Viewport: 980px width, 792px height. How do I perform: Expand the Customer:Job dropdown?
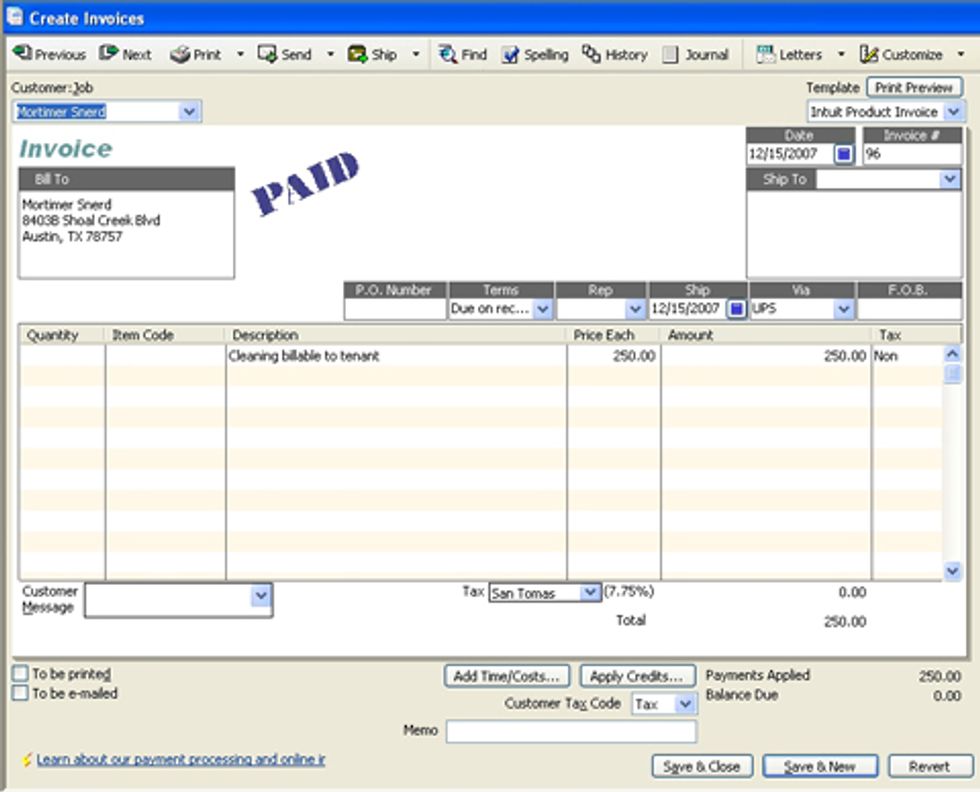[189, 111]
